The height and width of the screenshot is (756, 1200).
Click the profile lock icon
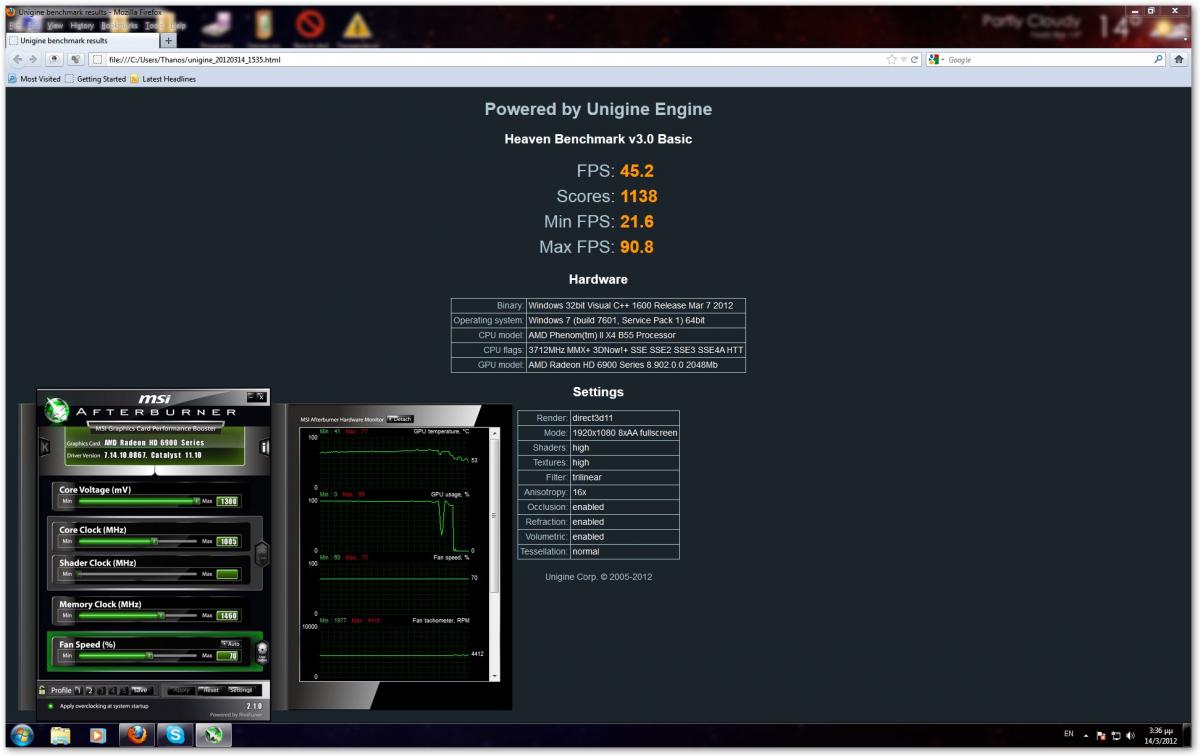(x=43, y=690)
